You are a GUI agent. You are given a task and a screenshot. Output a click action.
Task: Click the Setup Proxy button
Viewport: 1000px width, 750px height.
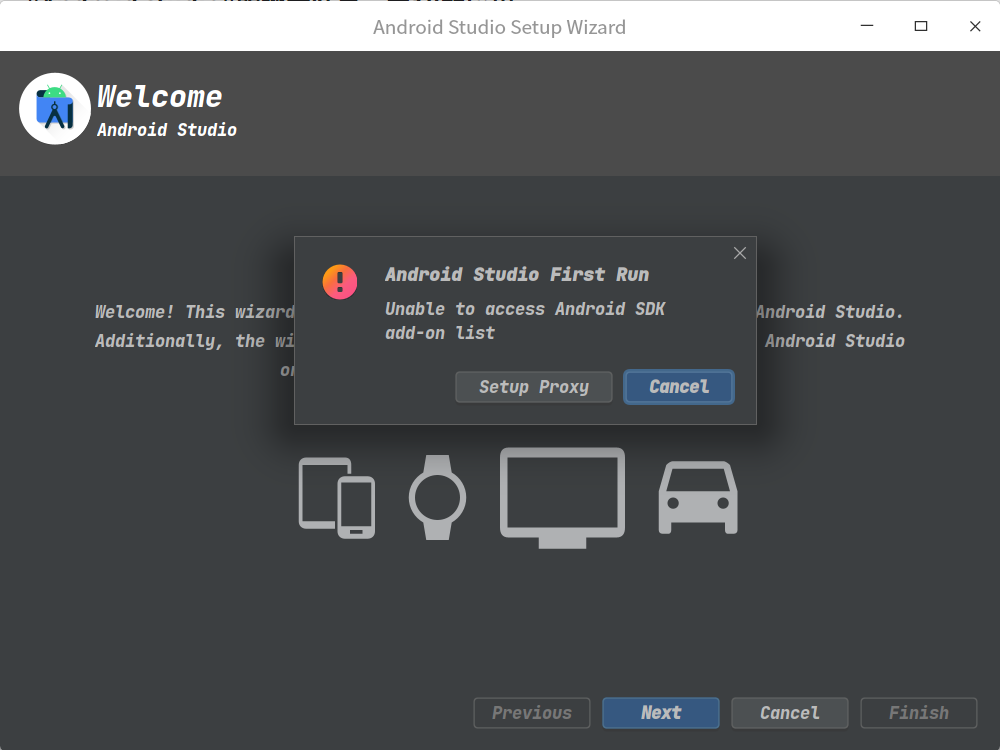point(534,387)
